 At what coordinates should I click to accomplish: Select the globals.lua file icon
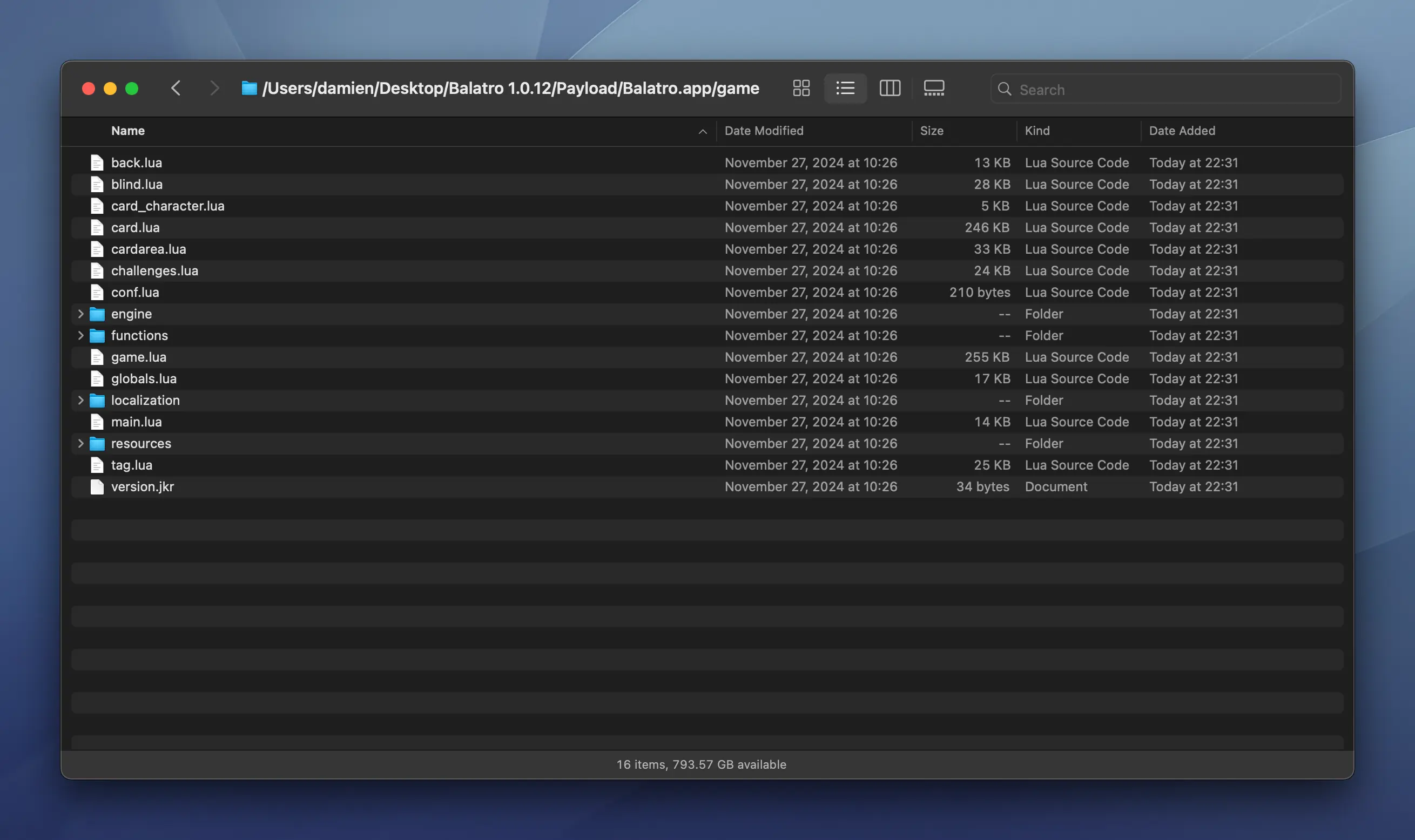click(97, 378)
